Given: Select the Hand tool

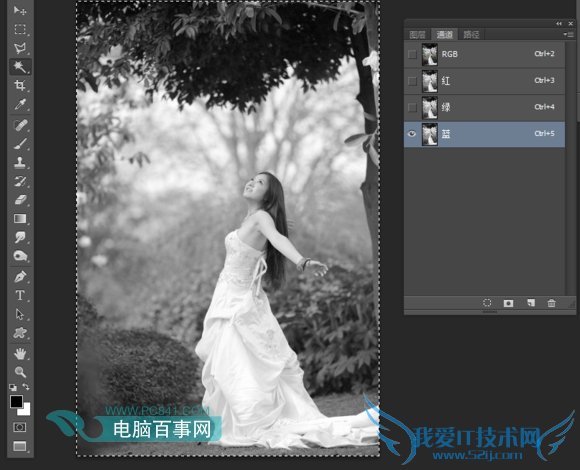Looking at the screenshot, I should (x=20, y=354).
